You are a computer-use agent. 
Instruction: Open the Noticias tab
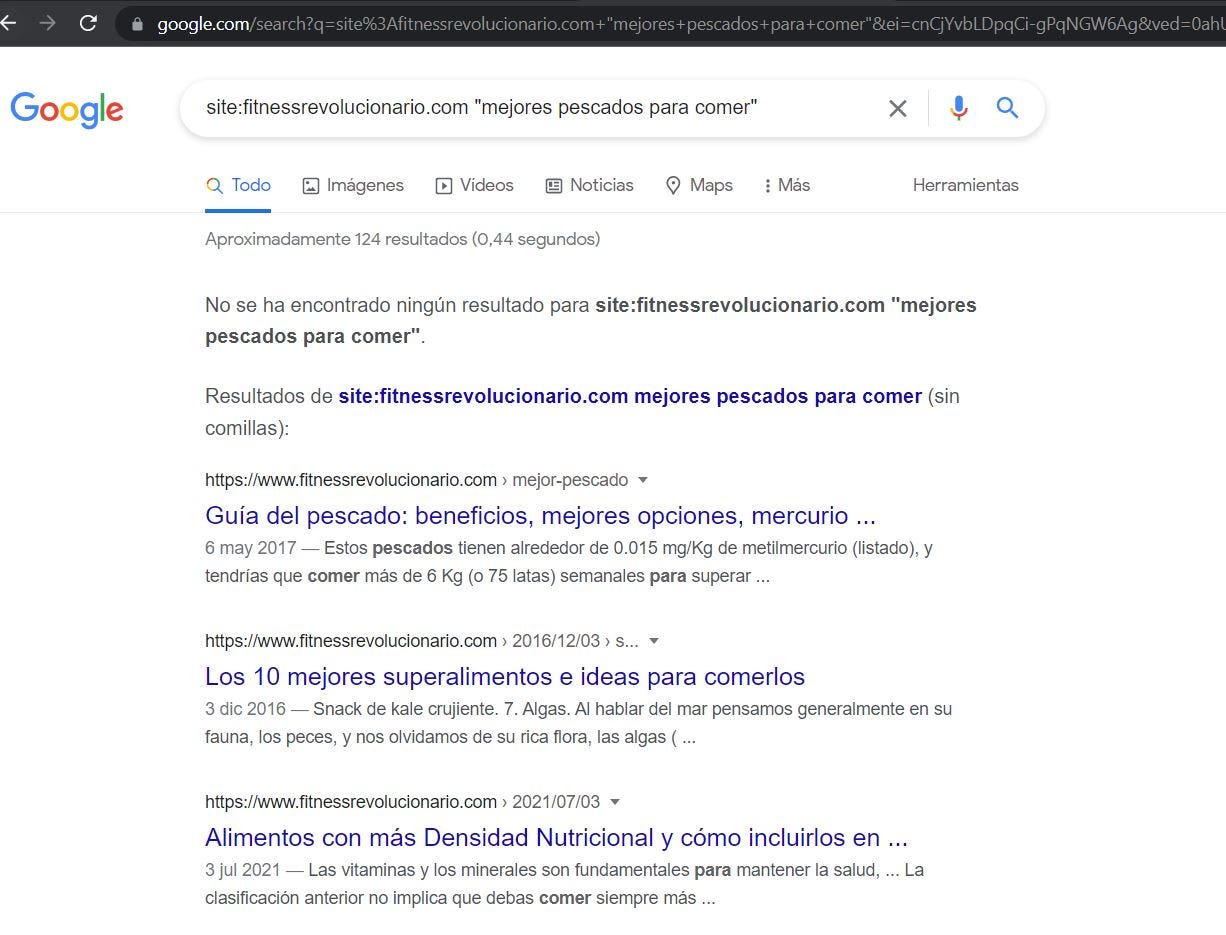[x=589, y=185]
